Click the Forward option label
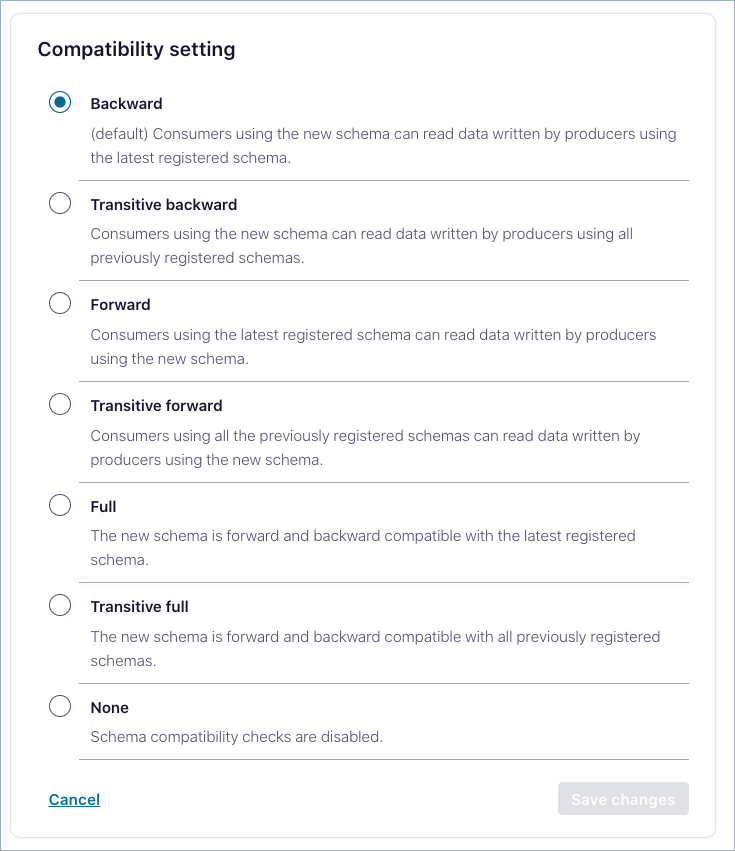This screenshot has width=735, height=851. tap(120, 304)
